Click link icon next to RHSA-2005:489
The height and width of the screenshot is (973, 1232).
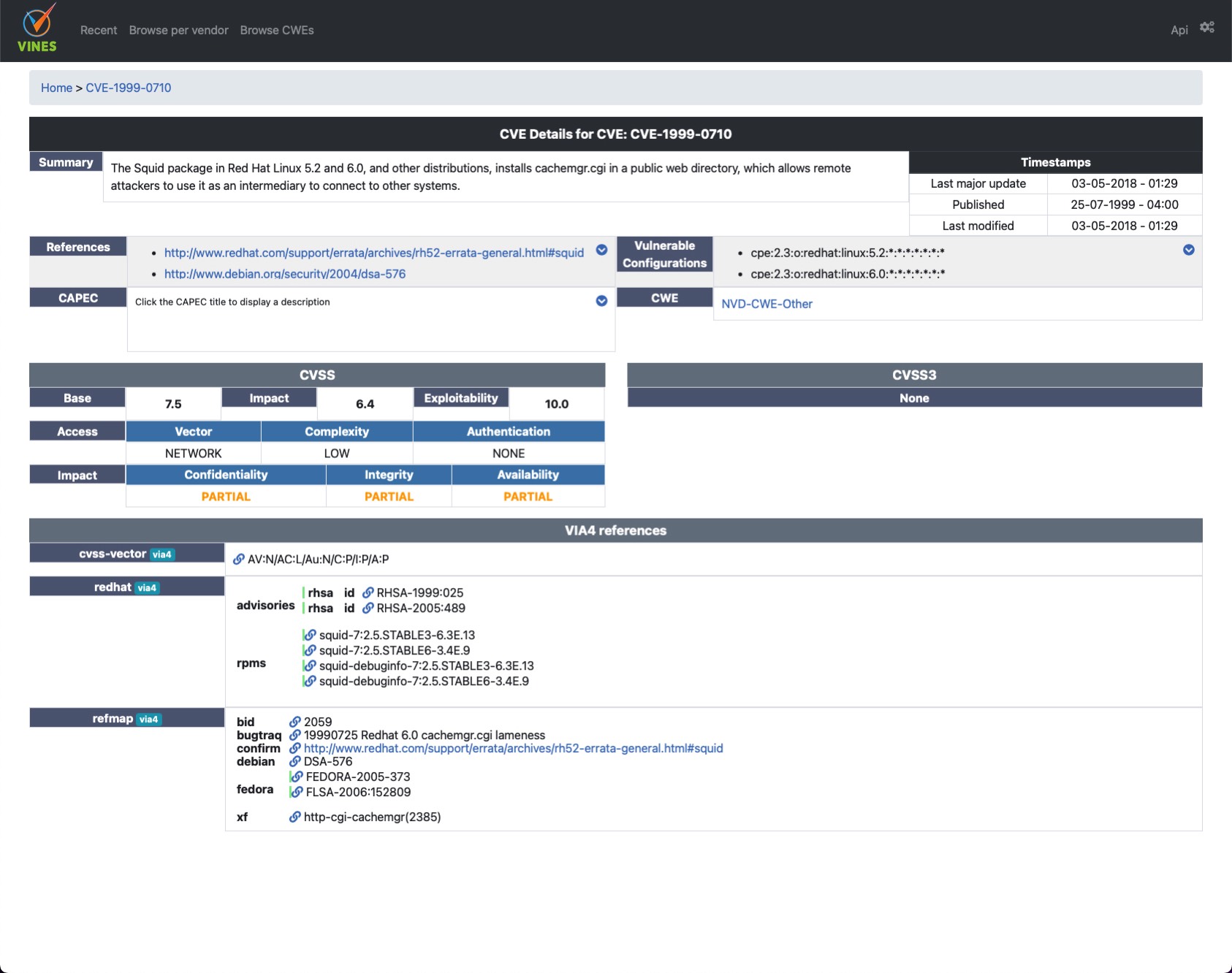tap(368, 608)
